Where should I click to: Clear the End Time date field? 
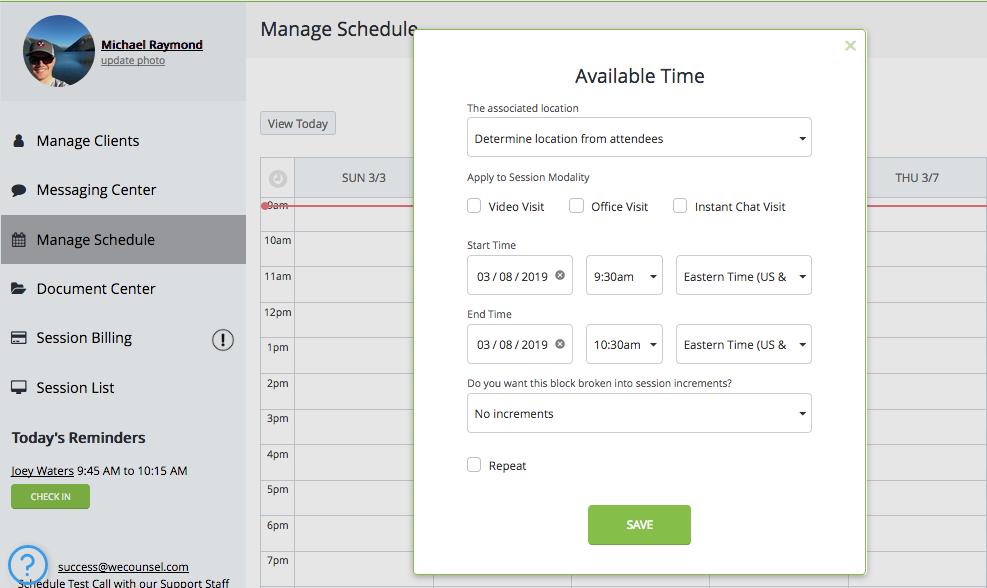pos(560,344)
